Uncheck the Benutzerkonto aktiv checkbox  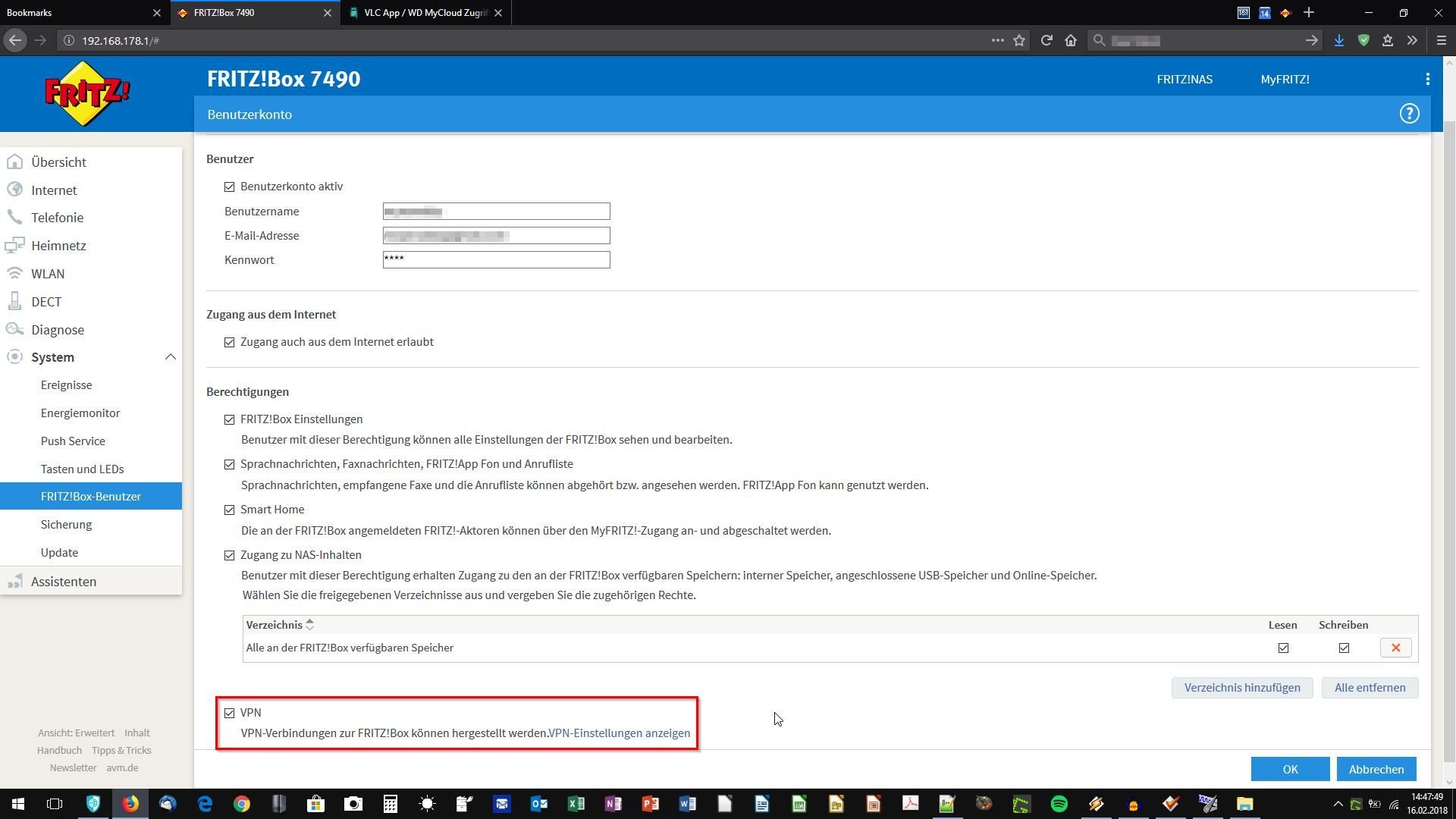[x=229, y=187]
